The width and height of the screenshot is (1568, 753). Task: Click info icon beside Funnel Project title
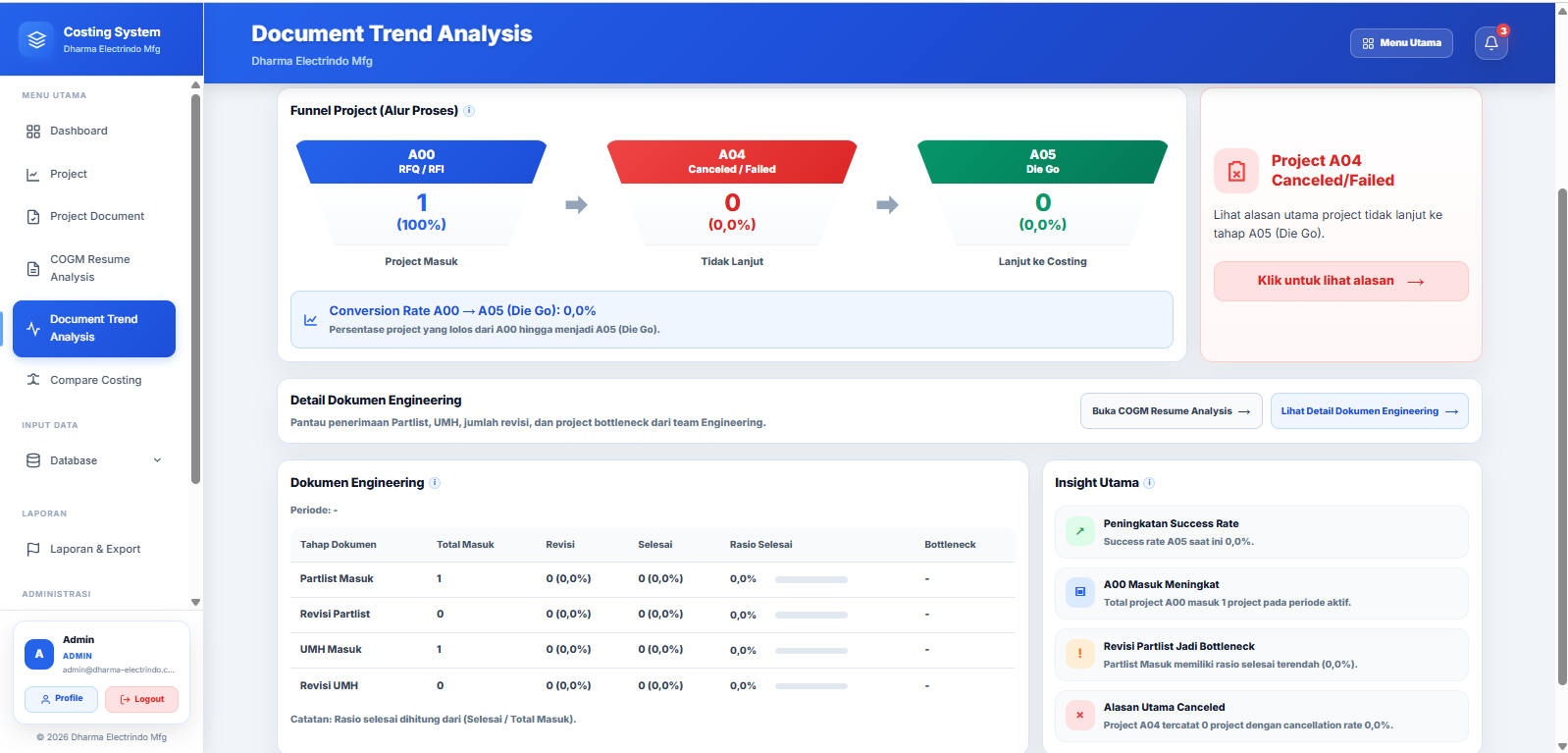tap(469, 111)
